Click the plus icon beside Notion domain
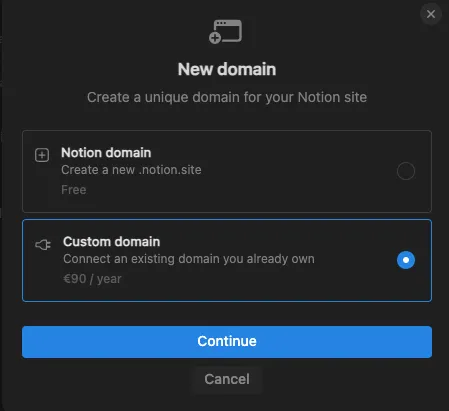 coord(42,155)
